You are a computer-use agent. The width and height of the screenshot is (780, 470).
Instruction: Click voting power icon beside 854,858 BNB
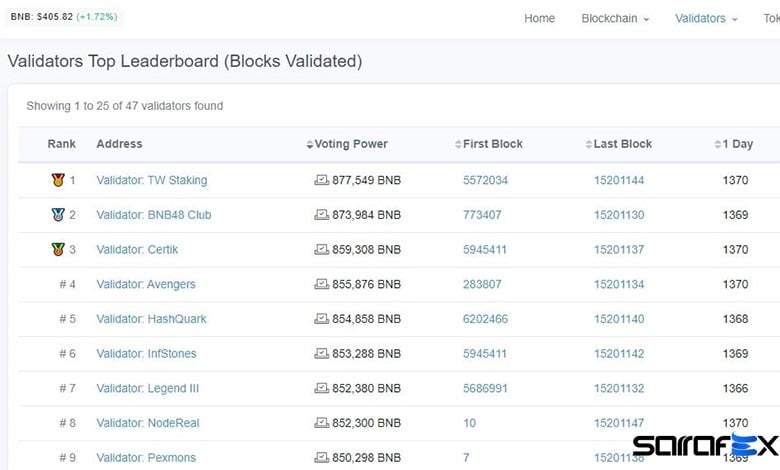pyautogui.click(x=321, y=319)
